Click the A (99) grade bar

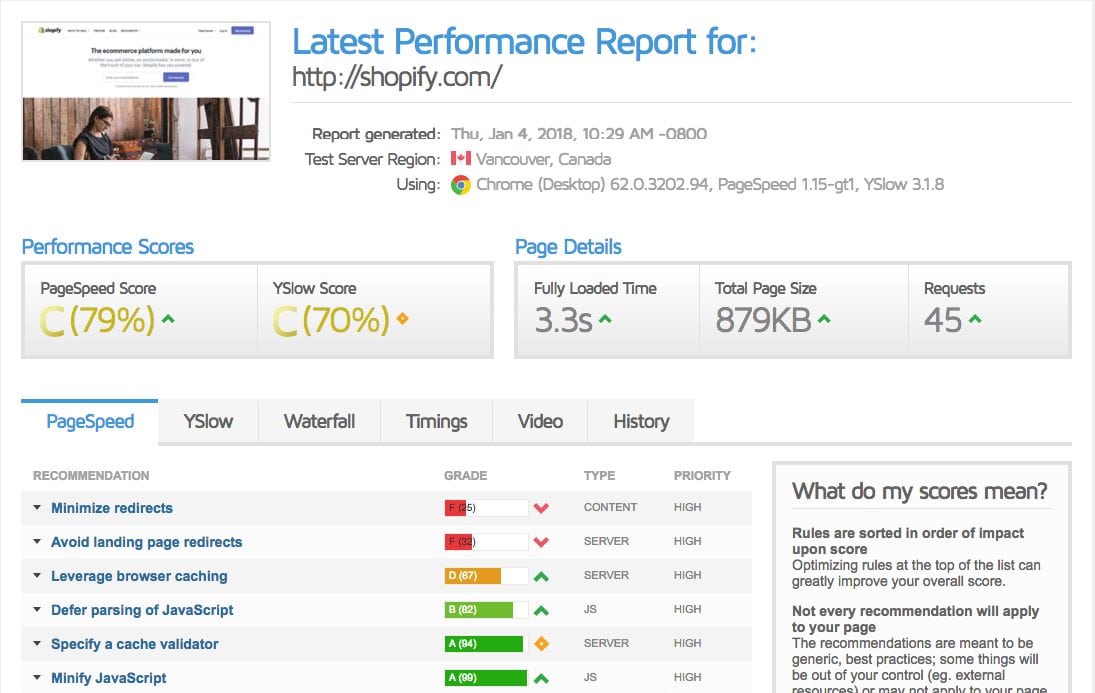(486, 678)
